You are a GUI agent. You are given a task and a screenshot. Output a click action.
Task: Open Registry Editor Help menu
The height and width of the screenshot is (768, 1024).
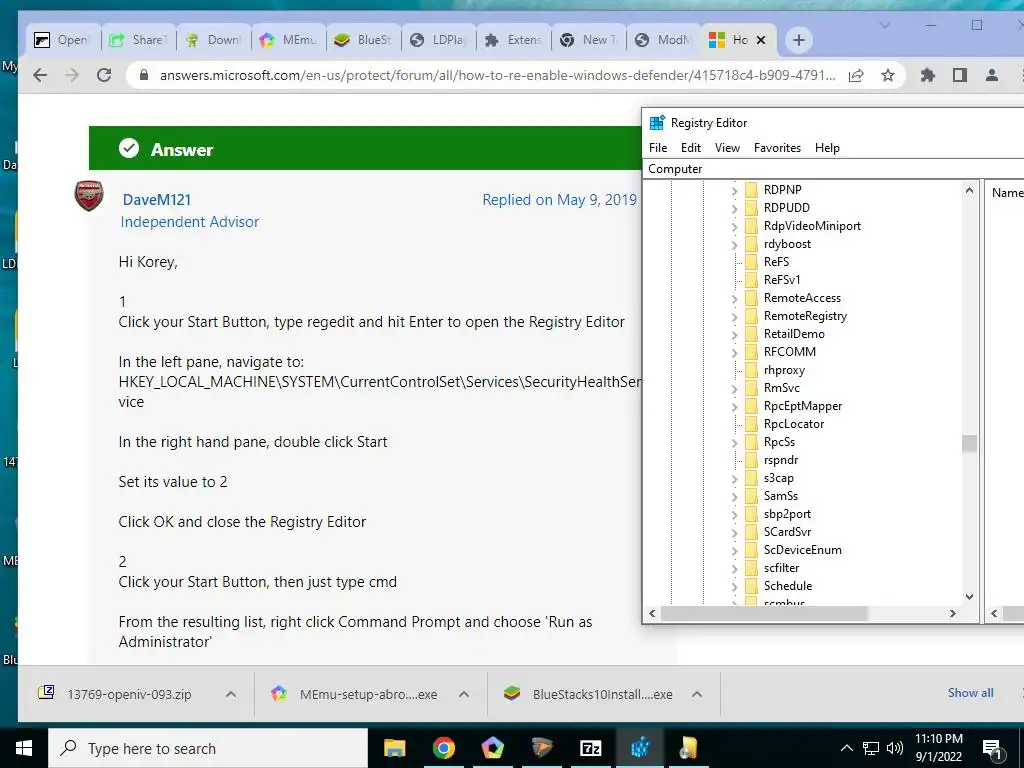click(x=827, y=148)
